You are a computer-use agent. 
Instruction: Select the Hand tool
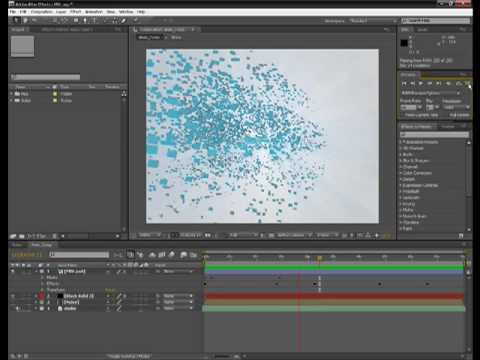point(25,21)
